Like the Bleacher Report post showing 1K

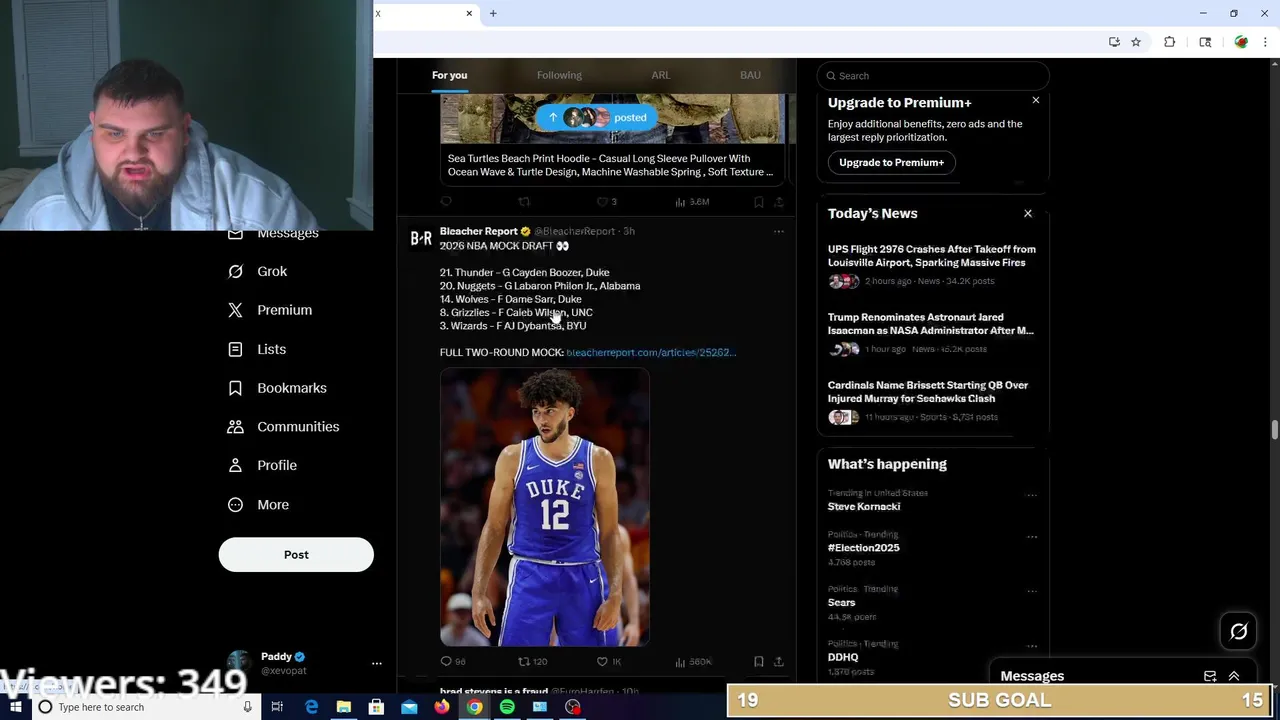[x=602, y=661]
